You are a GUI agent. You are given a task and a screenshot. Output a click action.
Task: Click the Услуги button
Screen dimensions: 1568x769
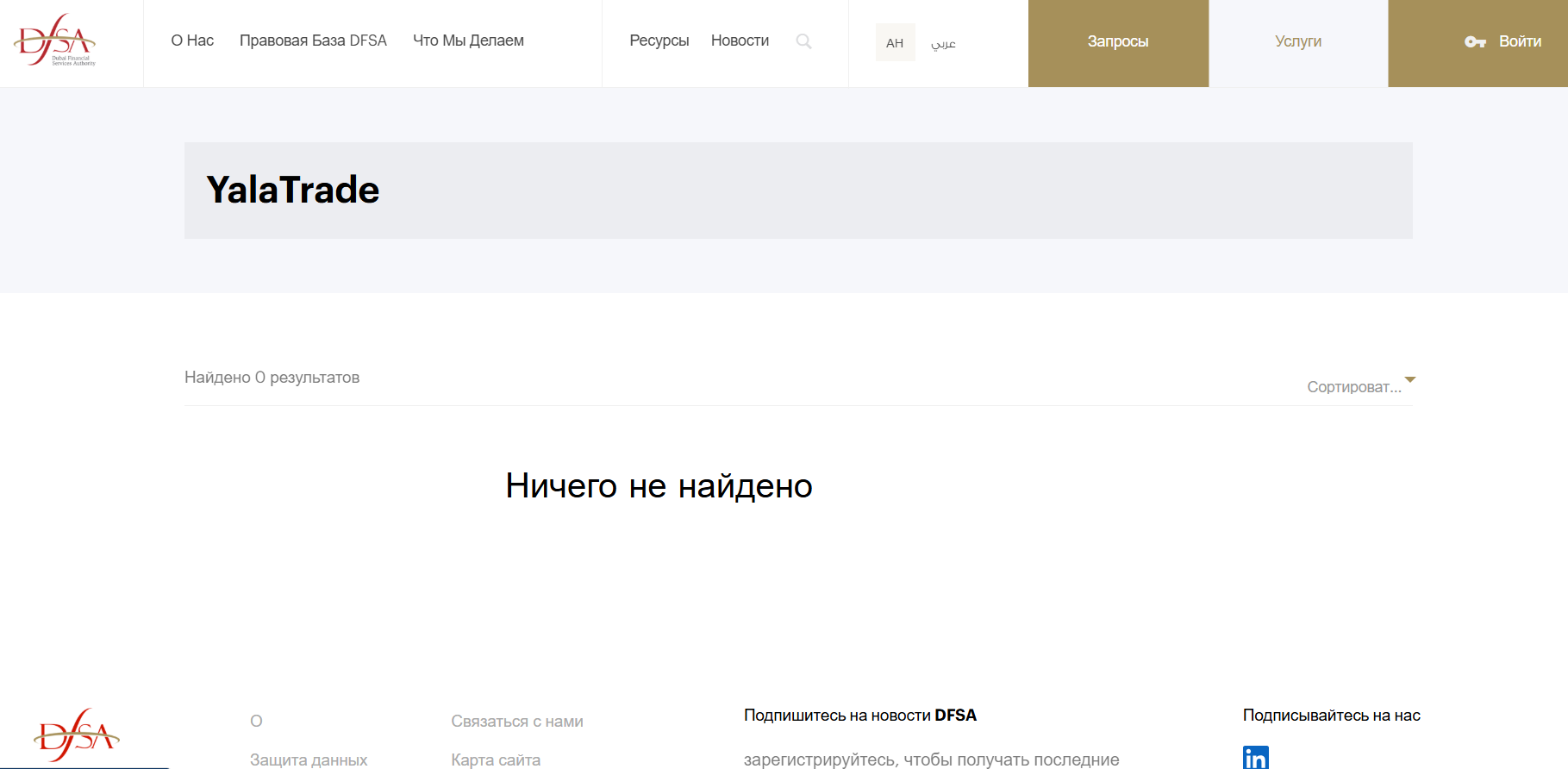(x=1298, y=43)
